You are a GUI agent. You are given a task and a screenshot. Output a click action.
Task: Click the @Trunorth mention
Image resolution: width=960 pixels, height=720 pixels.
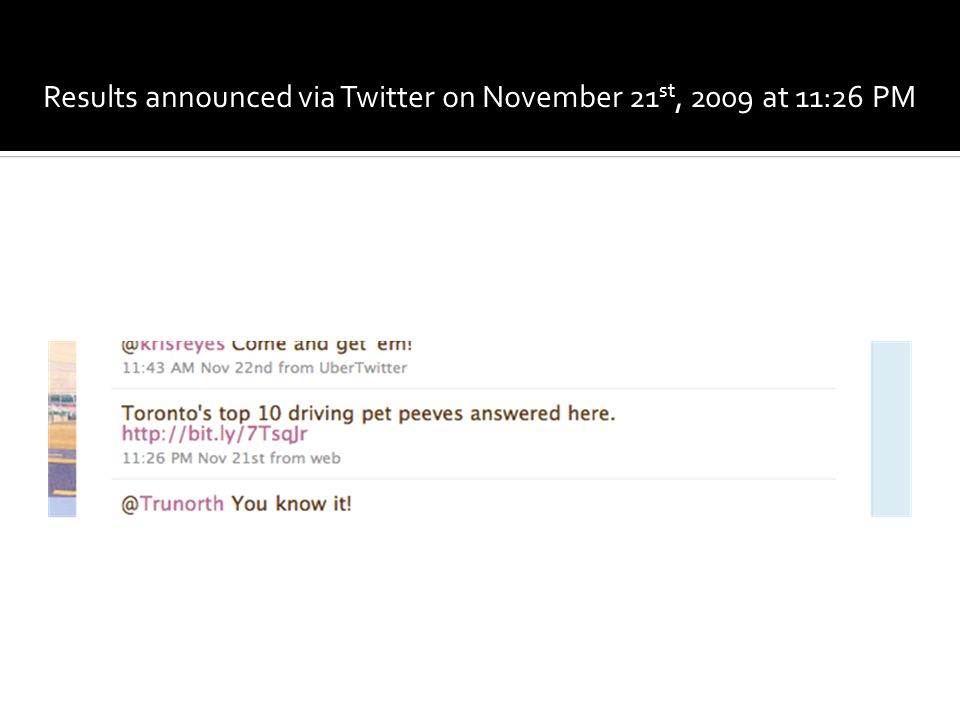pos(173,504)
